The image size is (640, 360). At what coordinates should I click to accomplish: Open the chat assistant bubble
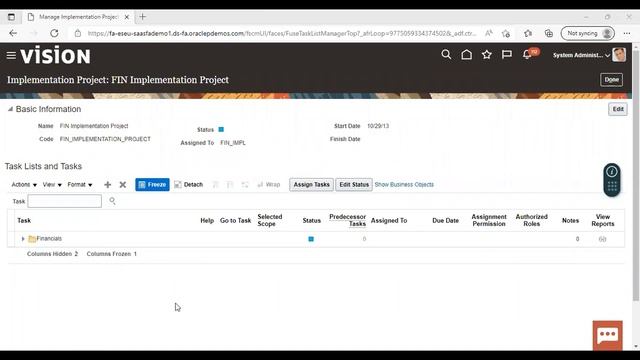pos(608,335)
